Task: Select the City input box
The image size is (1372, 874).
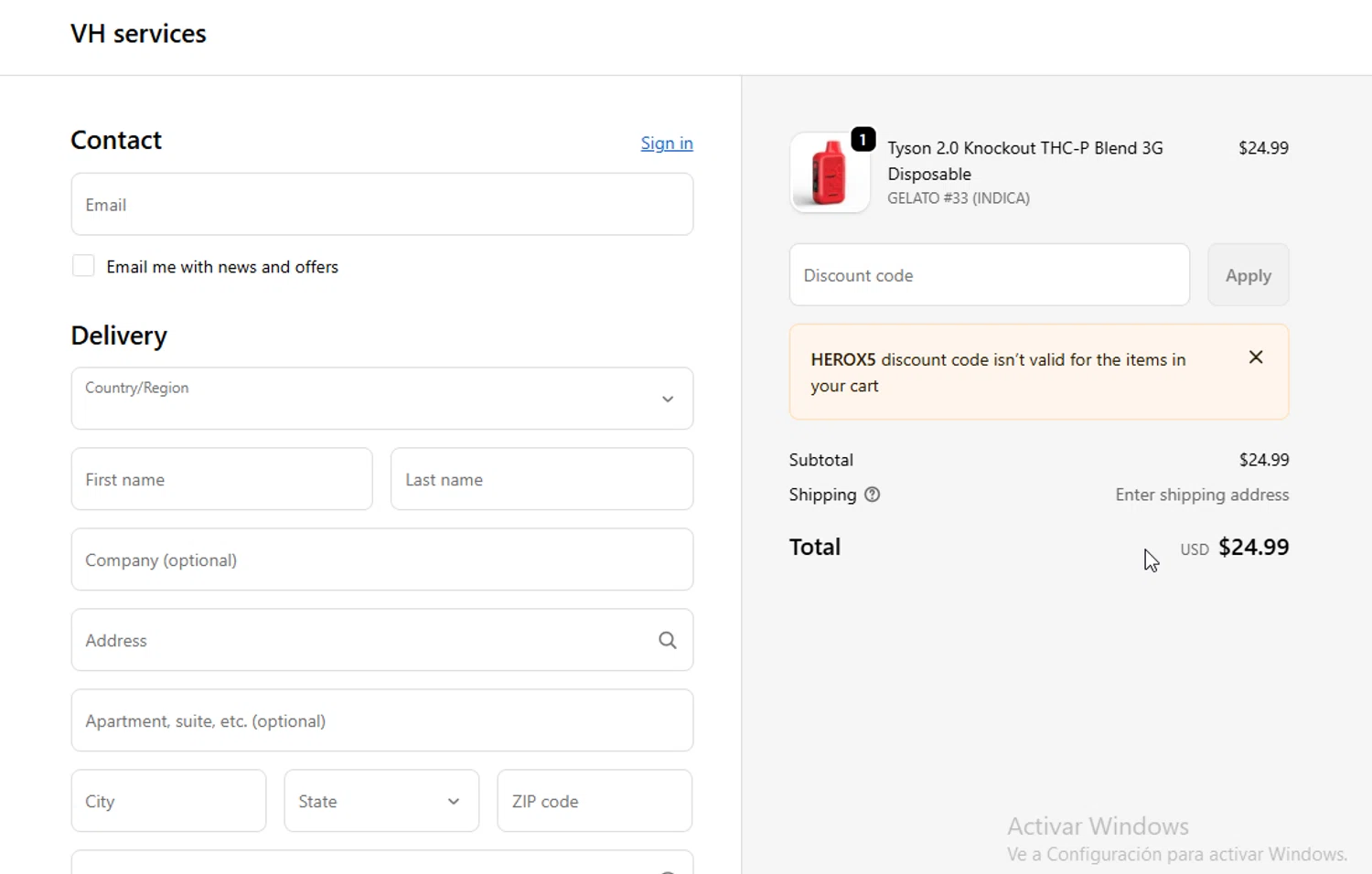Action: 168,801
